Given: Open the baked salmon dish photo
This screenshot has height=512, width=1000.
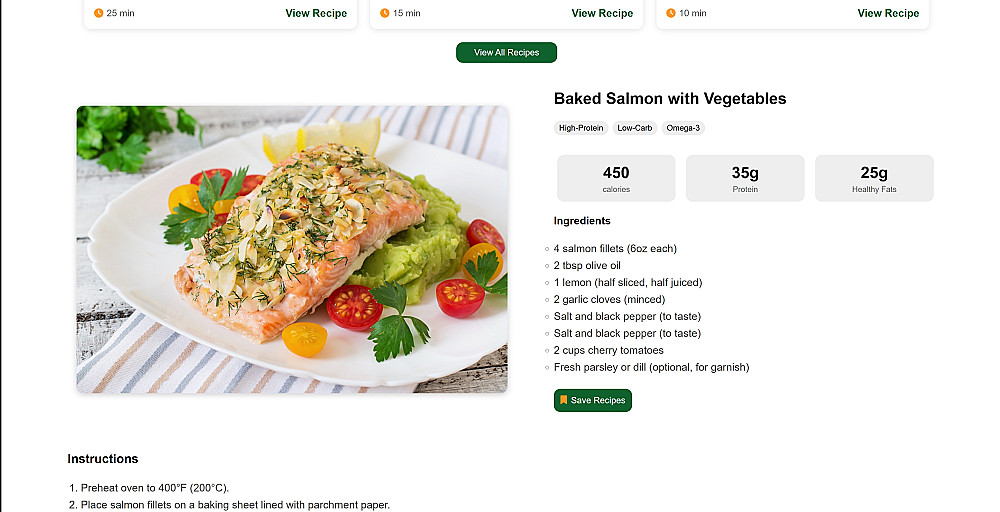Looking at the screenshot, I should pos(292,249).
